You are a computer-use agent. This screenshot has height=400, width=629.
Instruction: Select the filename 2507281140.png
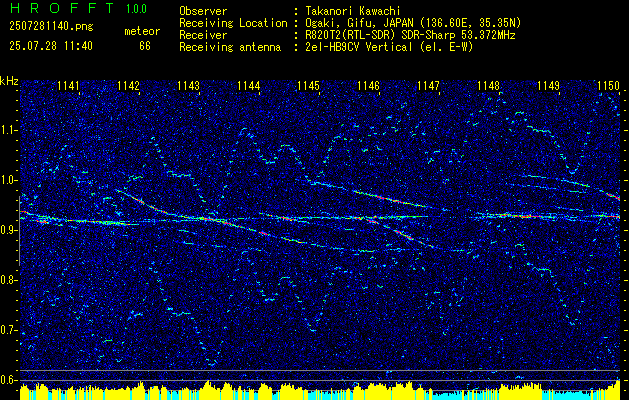[51, 27]
